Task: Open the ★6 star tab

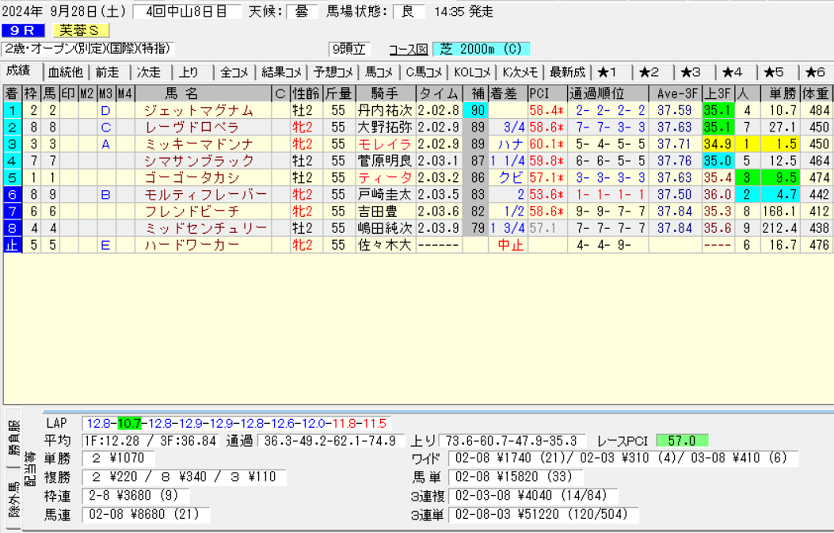Action: point(813,72)
